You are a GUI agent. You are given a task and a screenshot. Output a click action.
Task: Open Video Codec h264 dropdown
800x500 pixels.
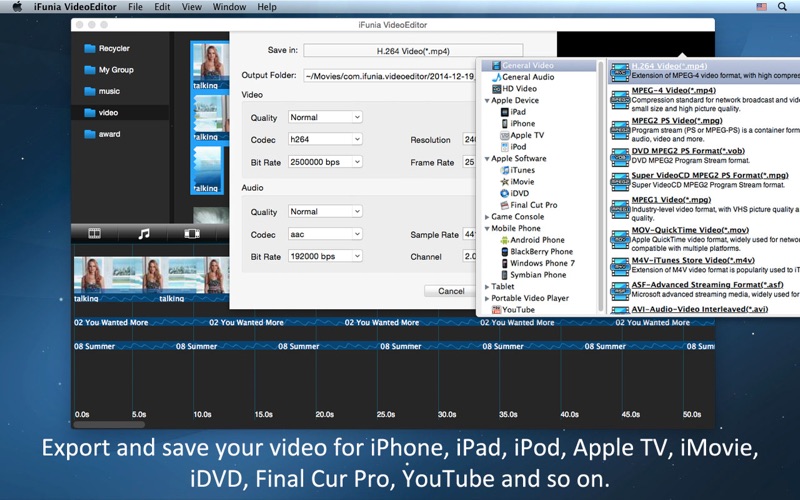(x=325, y=139)
